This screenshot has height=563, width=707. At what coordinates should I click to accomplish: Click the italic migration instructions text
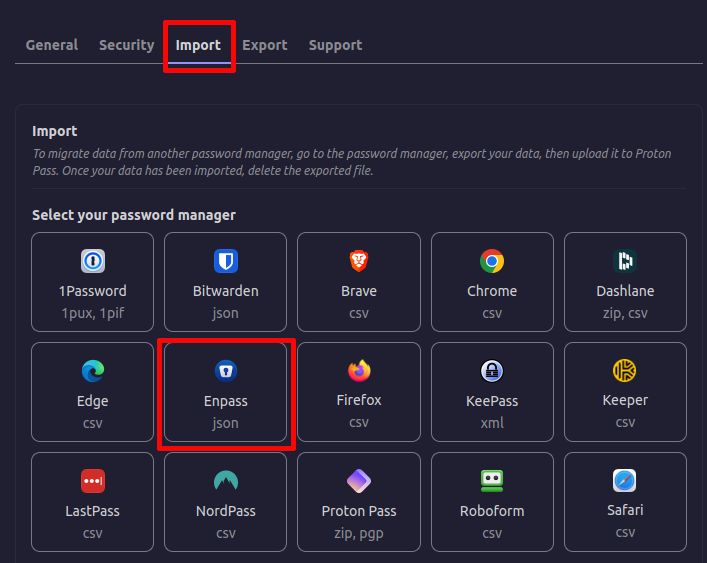[352, 162]
